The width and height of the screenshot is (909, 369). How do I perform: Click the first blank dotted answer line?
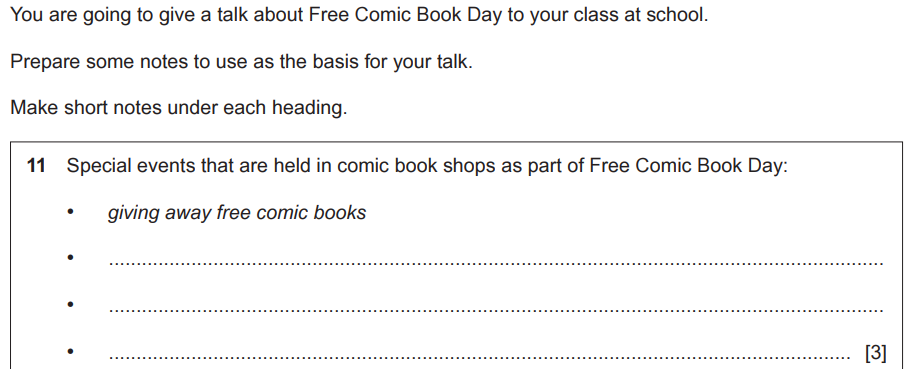[x=496, y=264]
